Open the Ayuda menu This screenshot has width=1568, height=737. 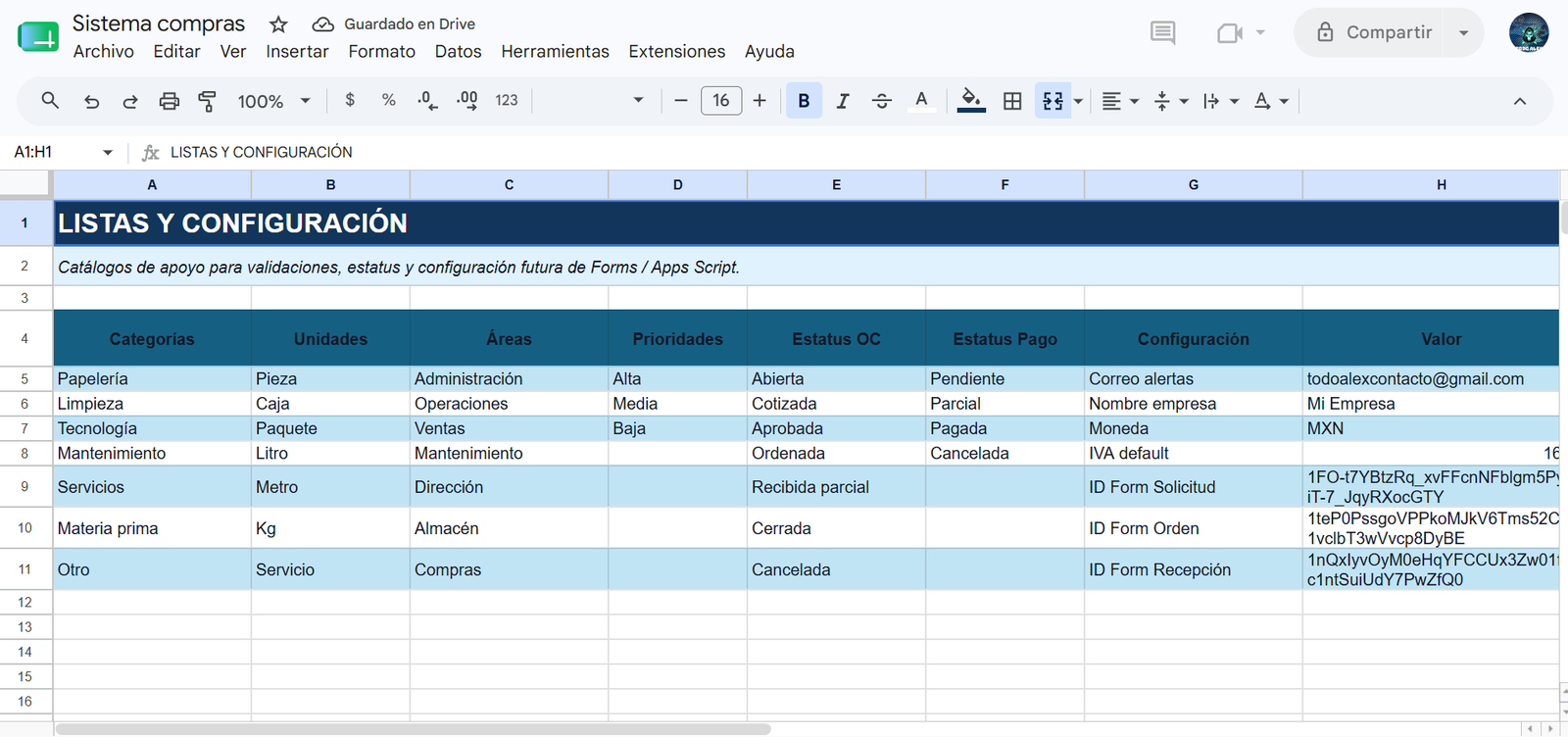pyautogui.click(x=769, y=51)
